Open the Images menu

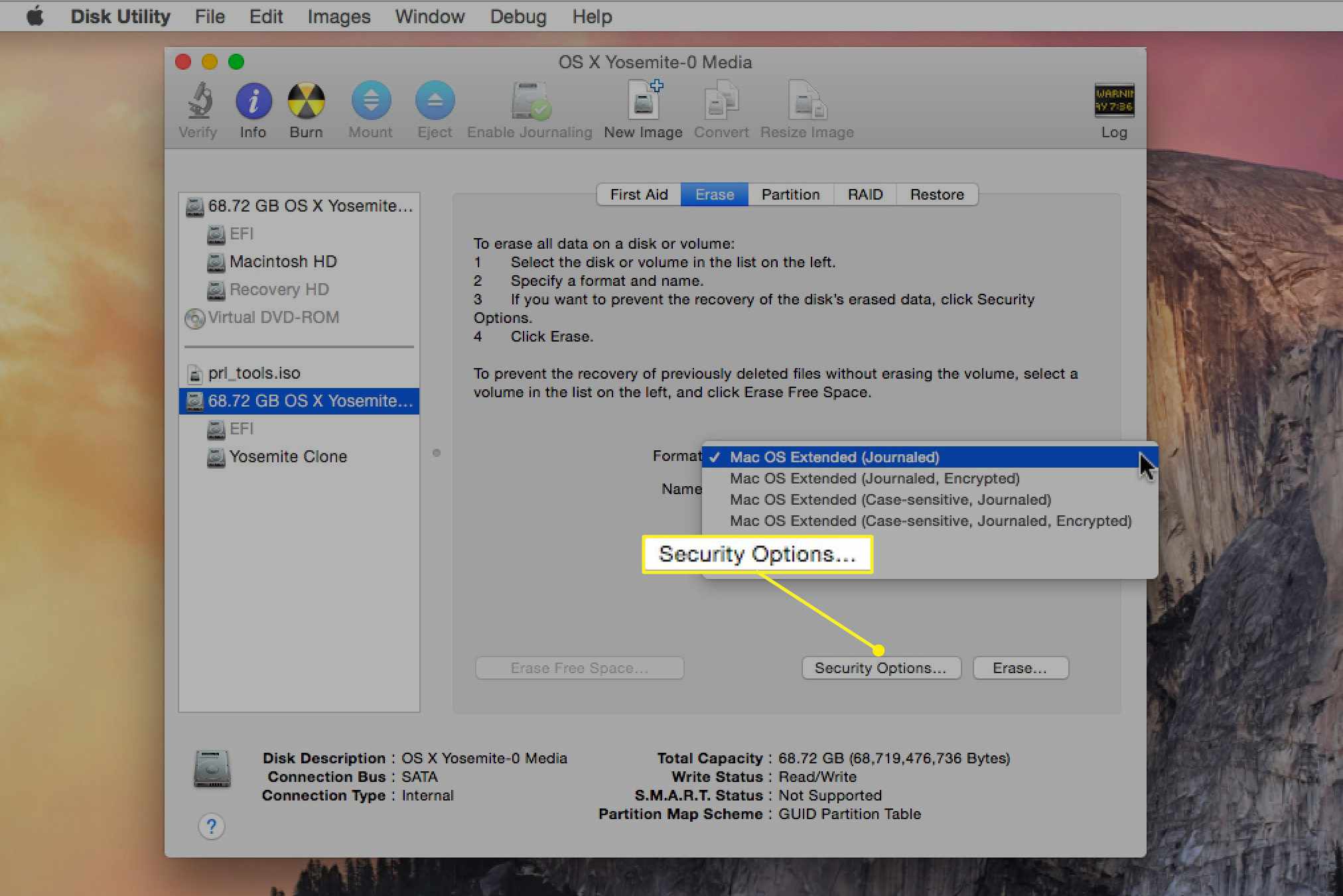pyautogui.click(x=338, y=16)
